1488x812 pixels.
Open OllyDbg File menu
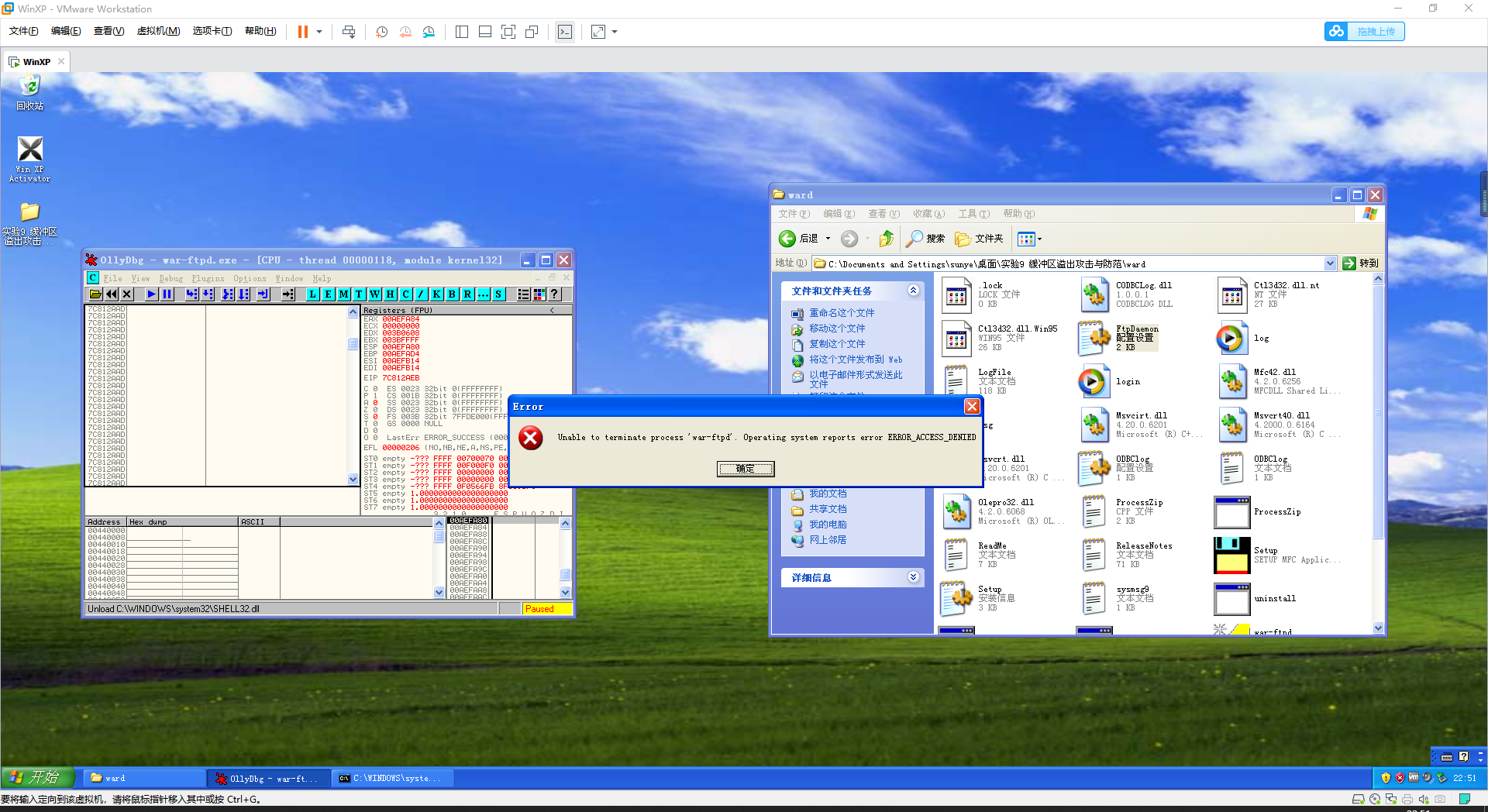(x=113, y=278)
